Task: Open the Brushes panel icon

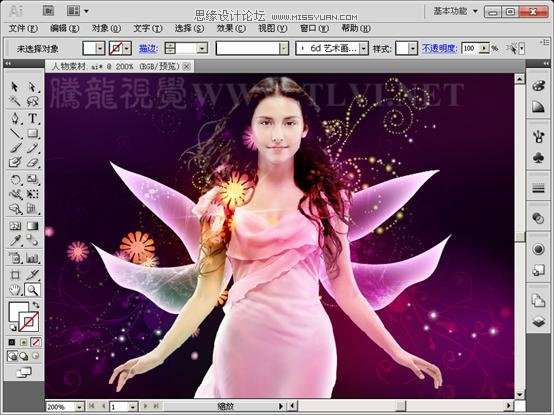Action: [x=538, y=136]
